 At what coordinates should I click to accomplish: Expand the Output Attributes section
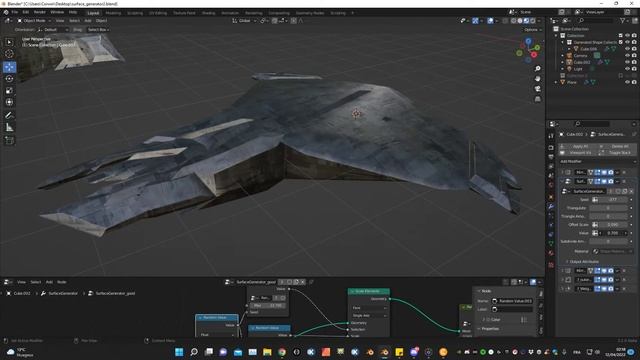coord(584,262)
